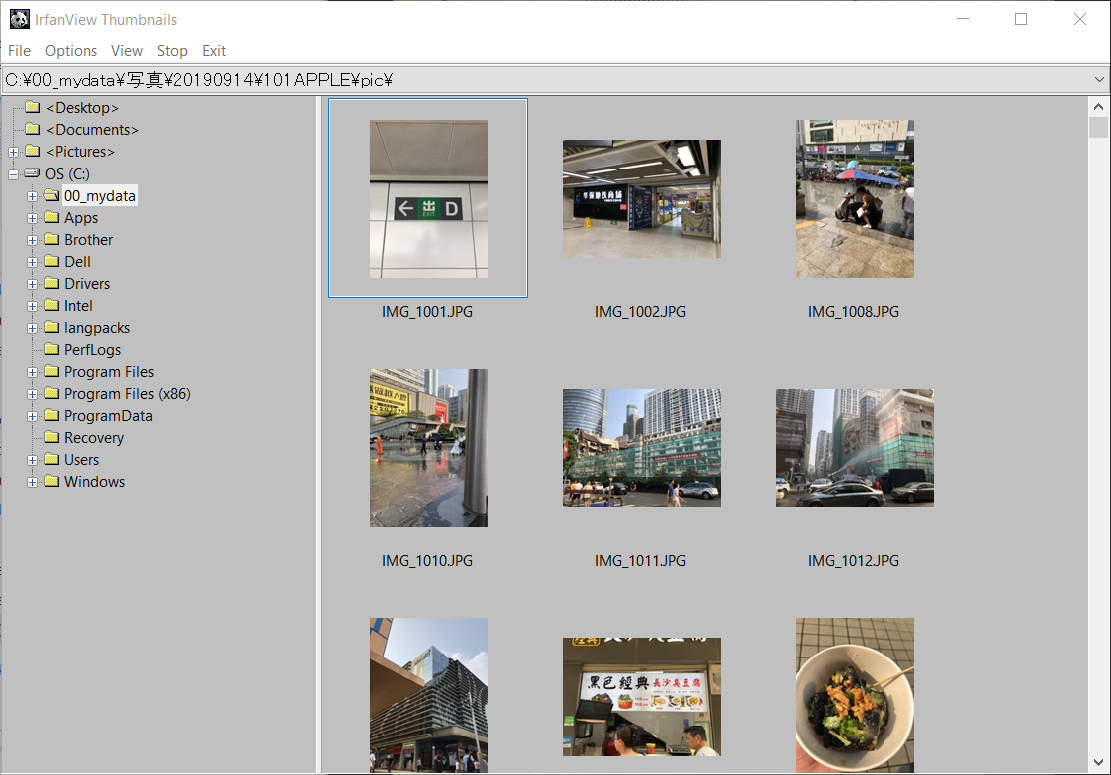Click the vertical scrollbar thumb
Screen dimensions: 1111x775
tap(1098, 128)
